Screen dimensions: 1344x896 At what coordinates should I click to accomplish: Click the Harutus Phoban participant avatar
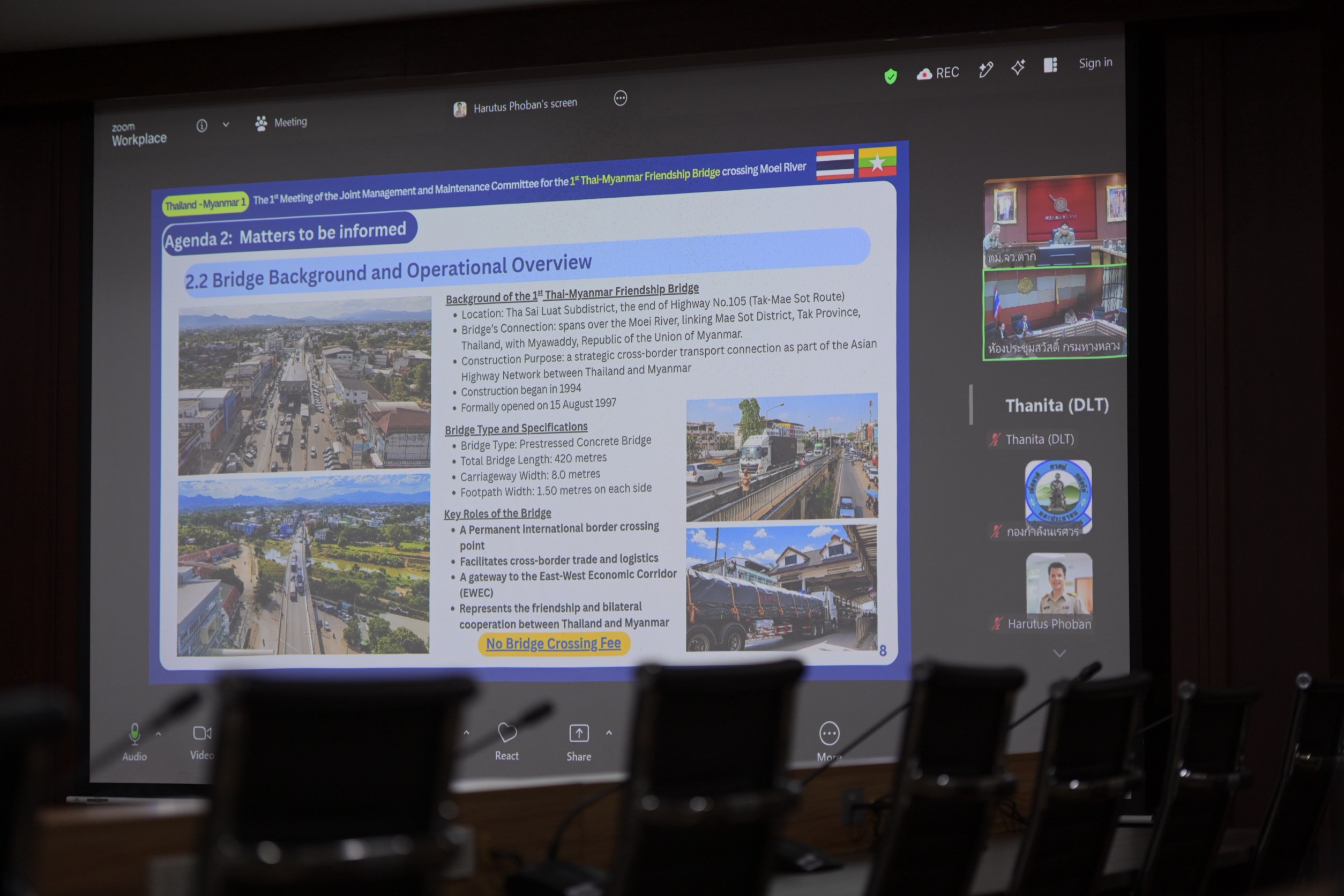1059,585
